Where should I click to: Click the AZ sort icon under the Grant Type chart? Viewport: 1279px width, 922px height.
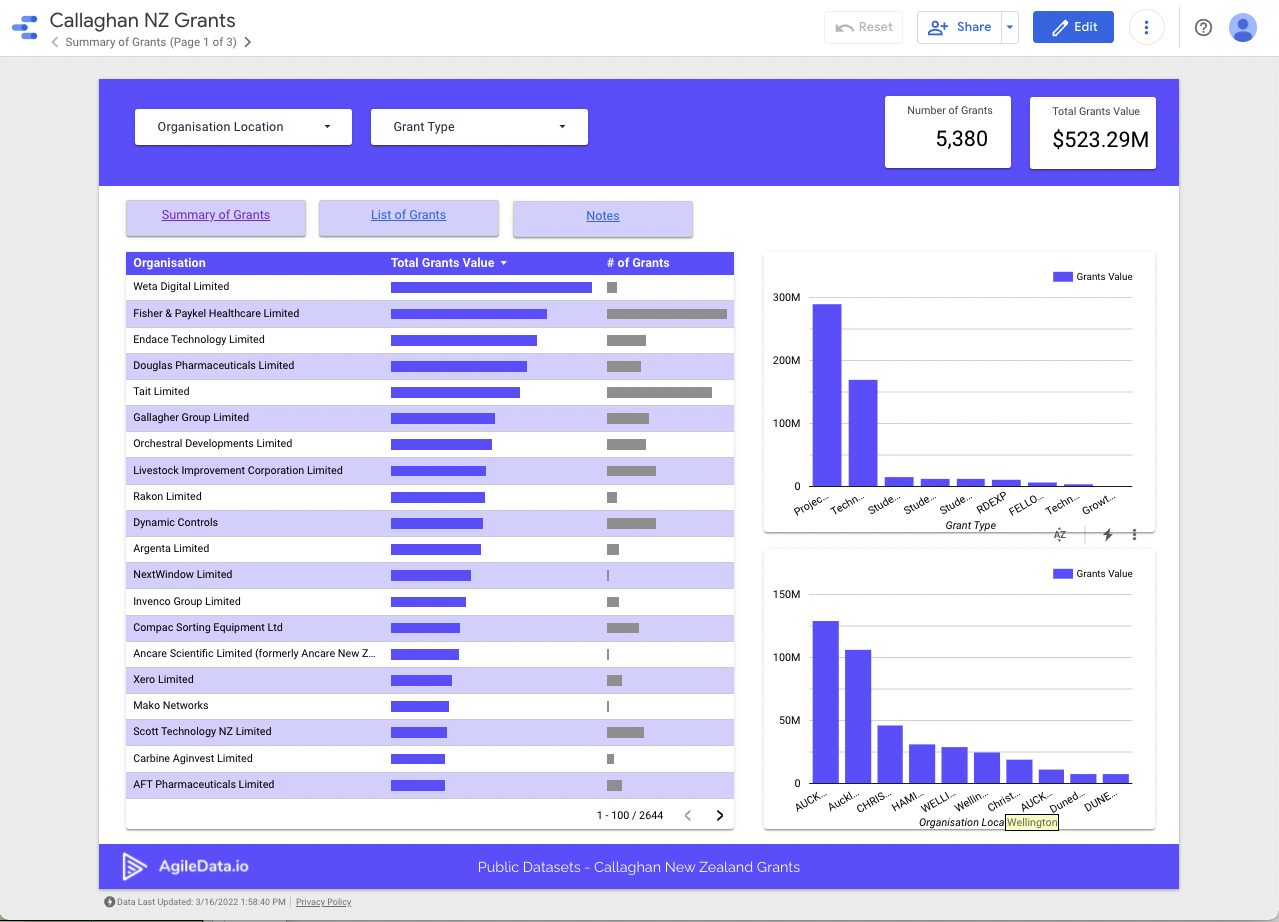tap(1059, 535)
